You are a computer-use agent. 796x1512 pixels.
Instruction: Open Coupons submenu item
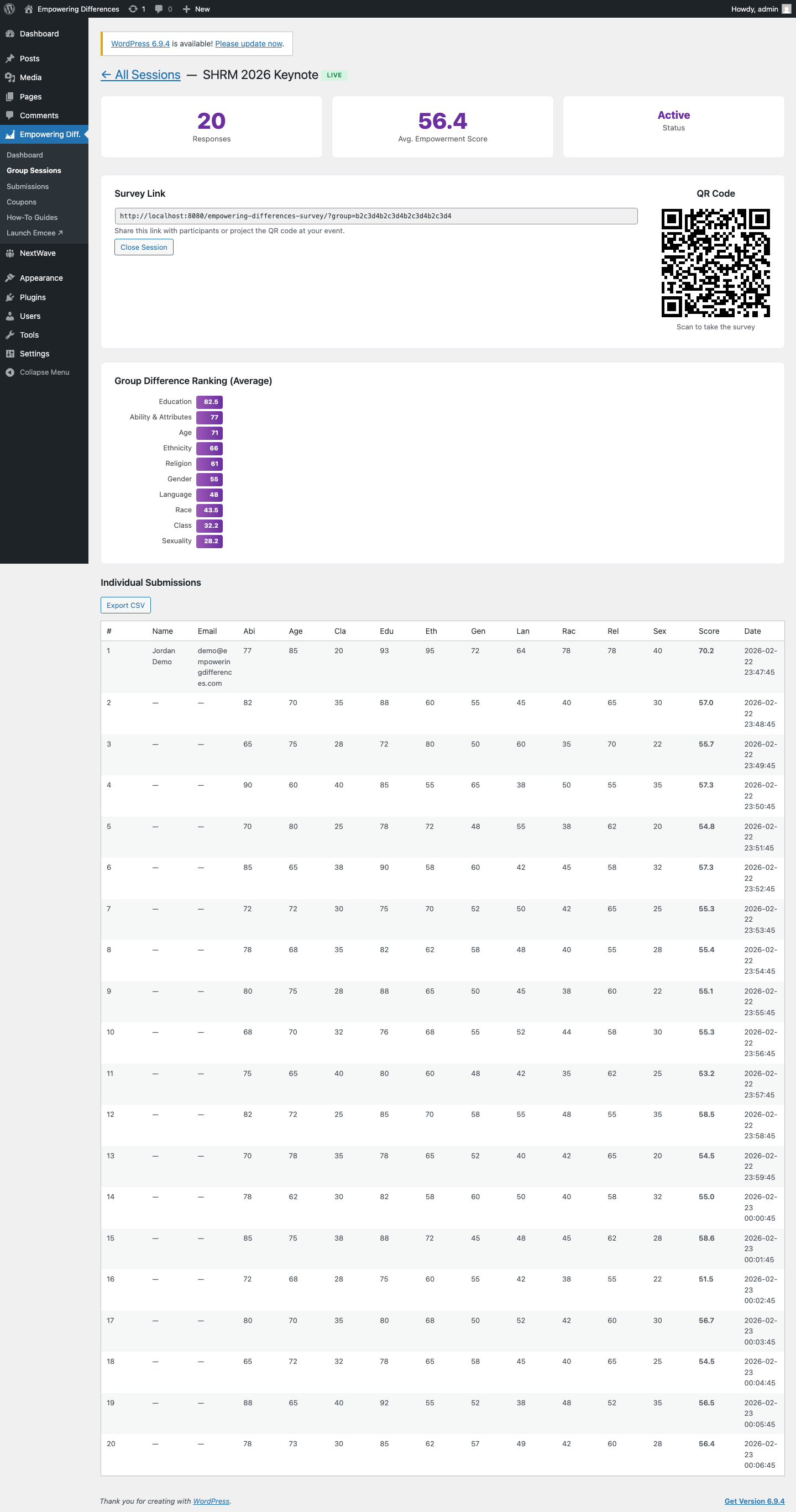click(x=21, y=202)
